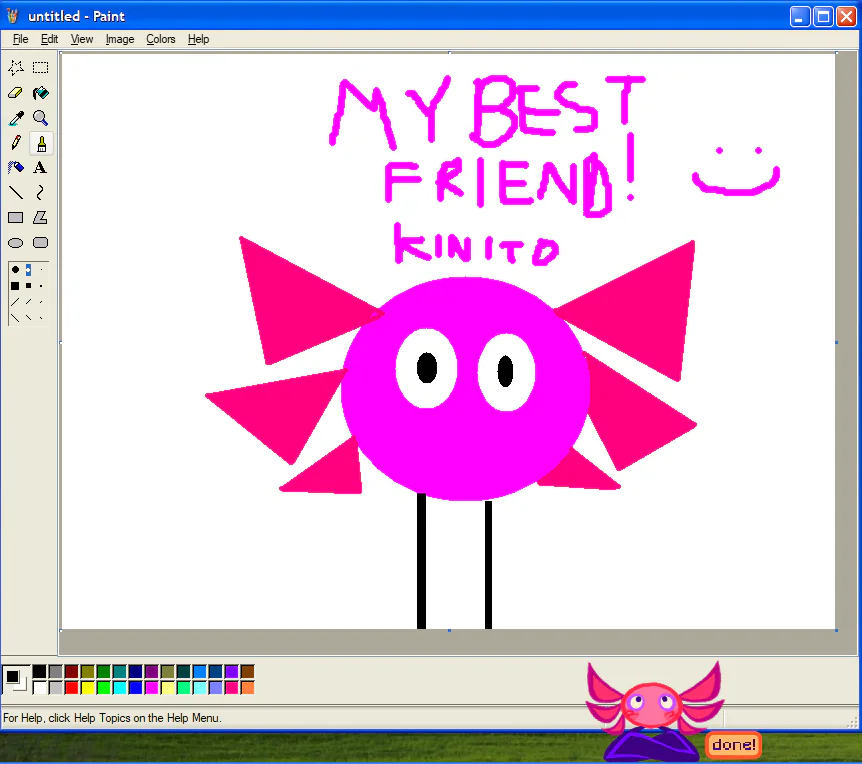Choose the Eraser tool
862x764 pixels.
[x=16, y=93]
